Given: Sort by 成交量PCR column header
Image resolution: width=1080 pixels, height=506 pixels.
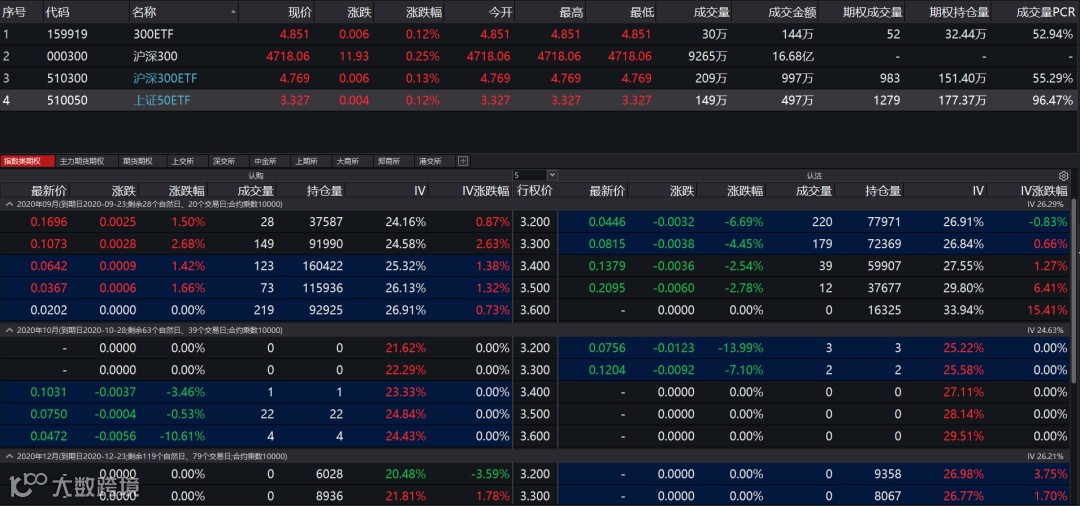Looking at the screenshot, I should [1044, 12].
